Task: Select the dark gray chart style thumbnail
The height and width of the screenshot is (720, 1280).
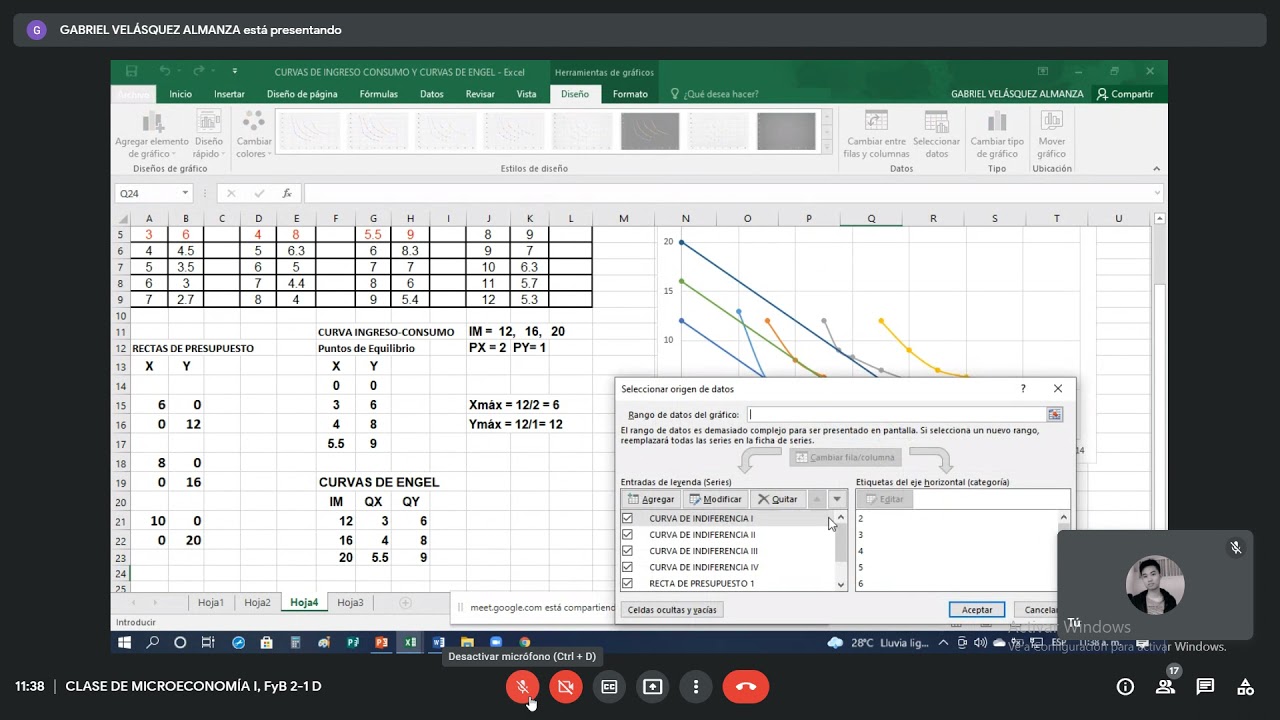Action: pyautogui.click(x=650, y=131)
